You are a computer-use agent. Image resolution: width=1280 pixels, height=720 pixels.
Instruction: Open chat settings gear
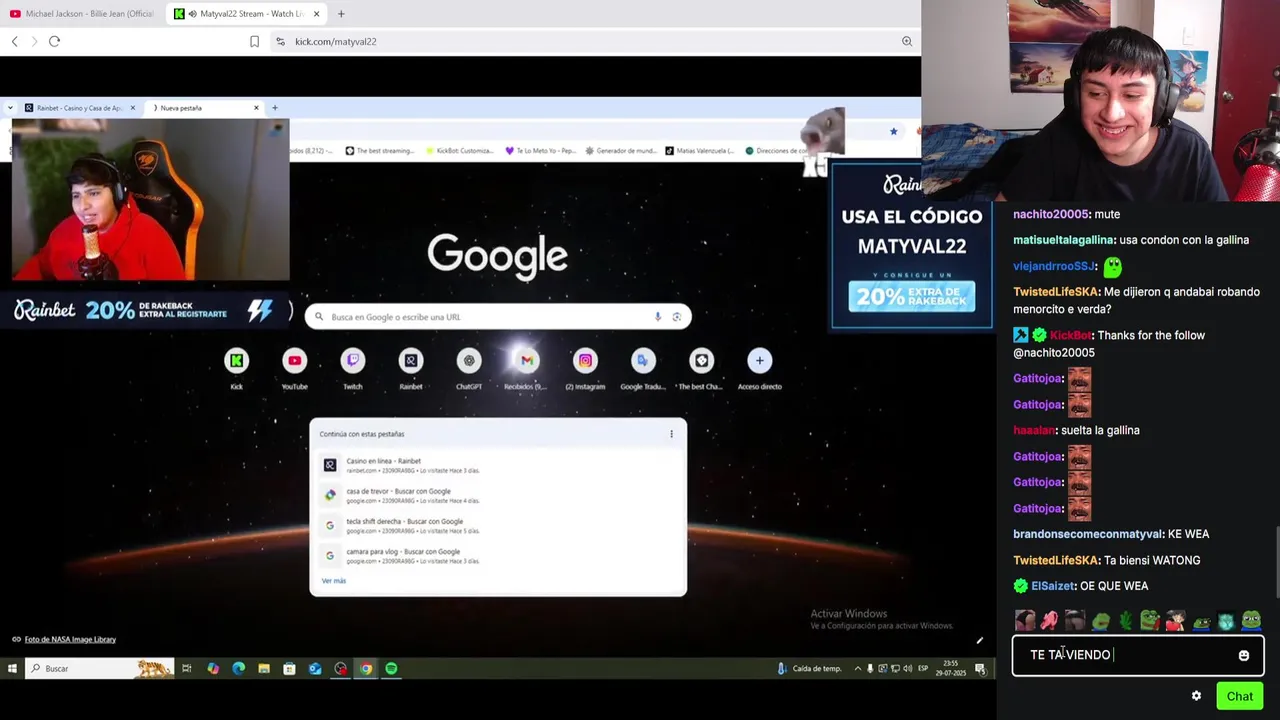coord(1196,696)
